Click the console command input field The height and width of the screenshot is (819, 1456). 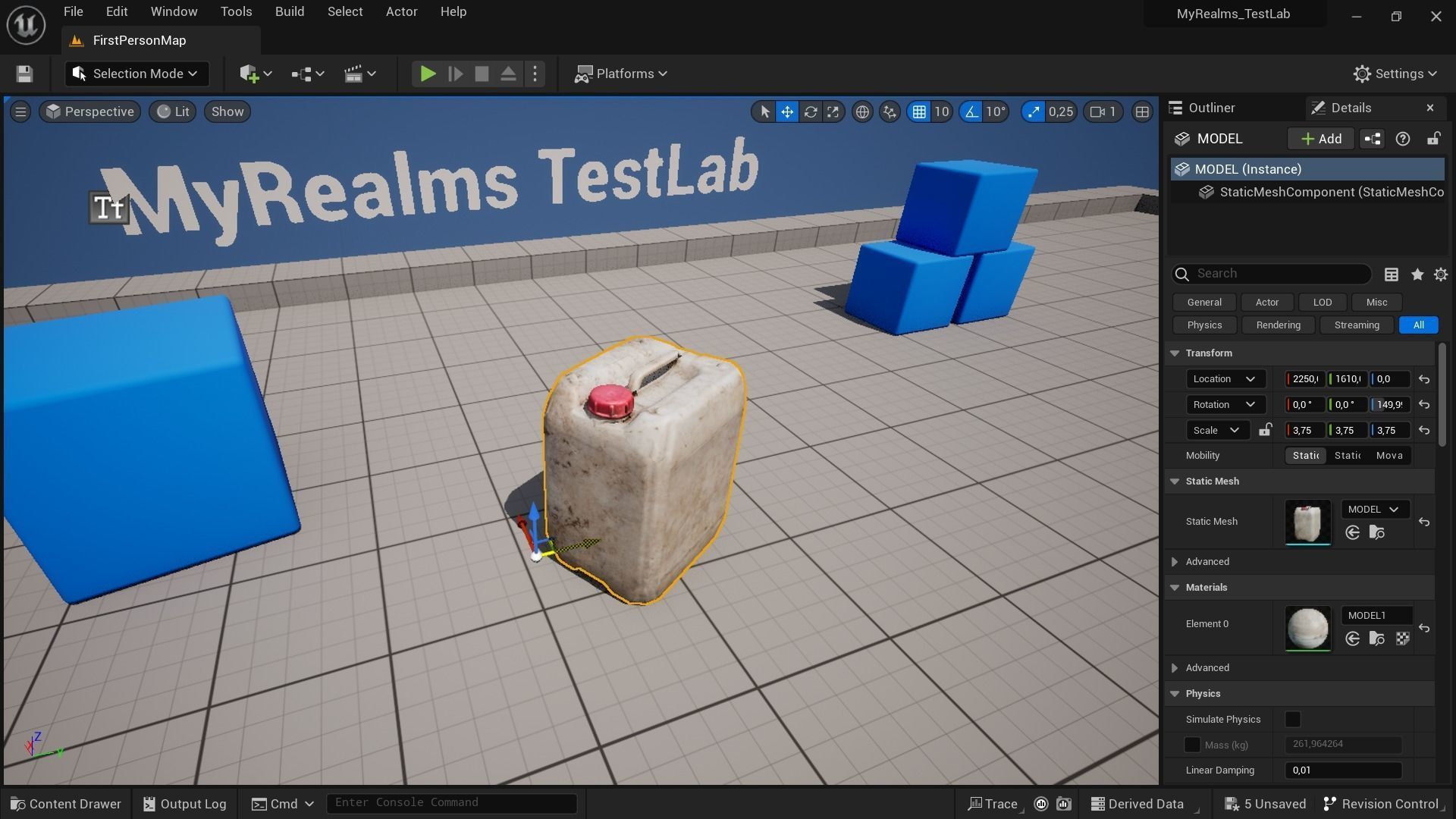tap(451, 802)
